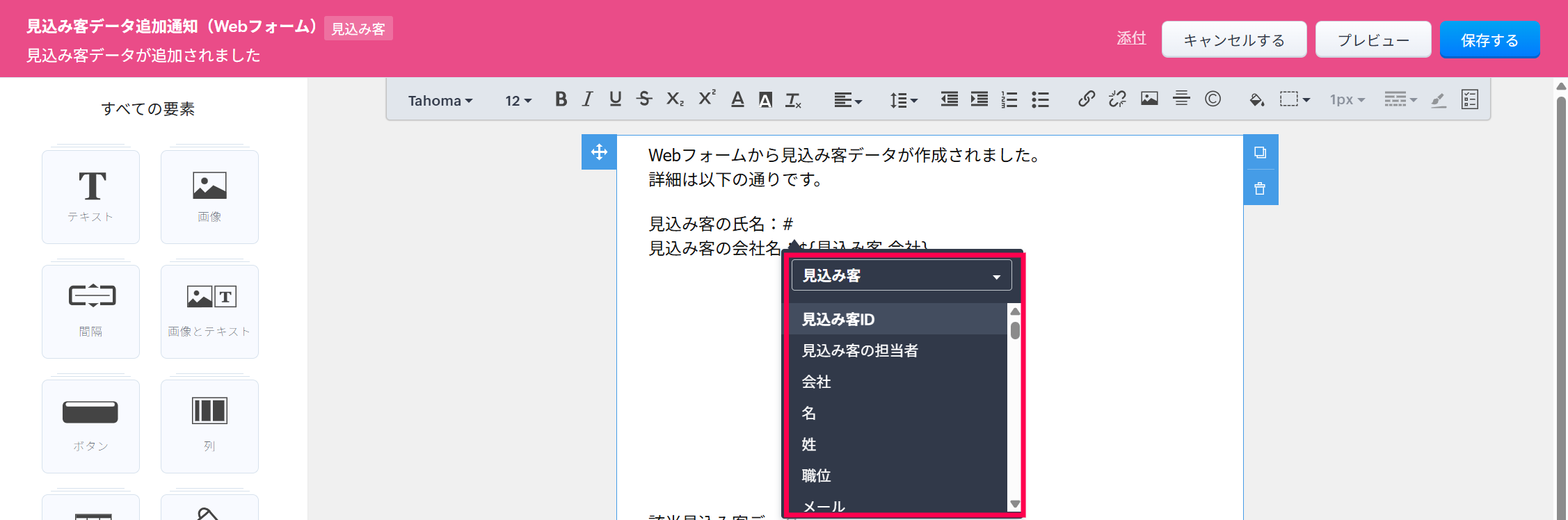Image resolution: width=1568 pixels, height=520 pixels.
Task: Select 見込み客の担当者 from the field list
Action: point(860,350)
